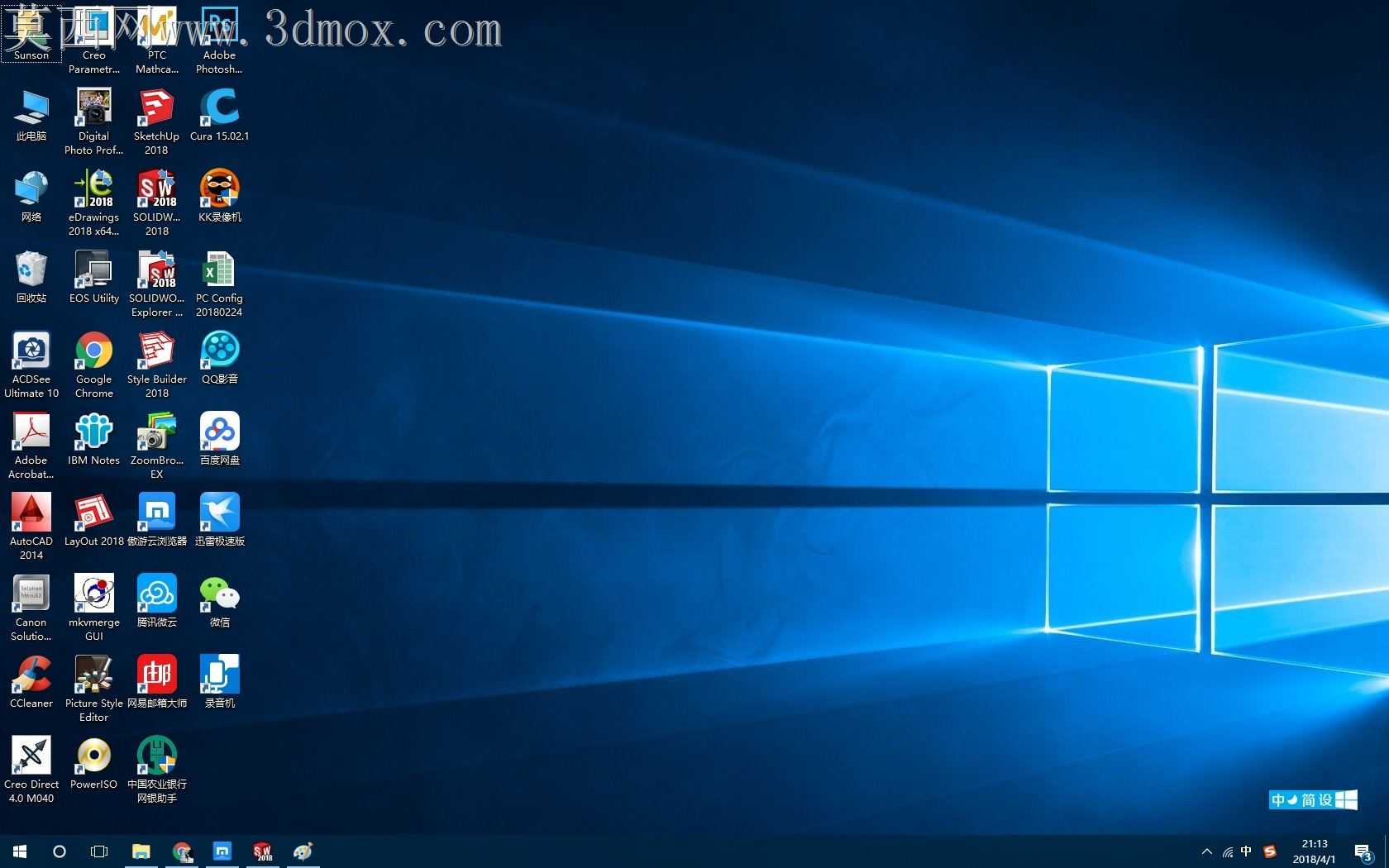This screenshot has width=1389, height=868.
Task: Launch the Creo Parametric desktop shortcut
Action: pyautogui.click(x=94, y=40)
